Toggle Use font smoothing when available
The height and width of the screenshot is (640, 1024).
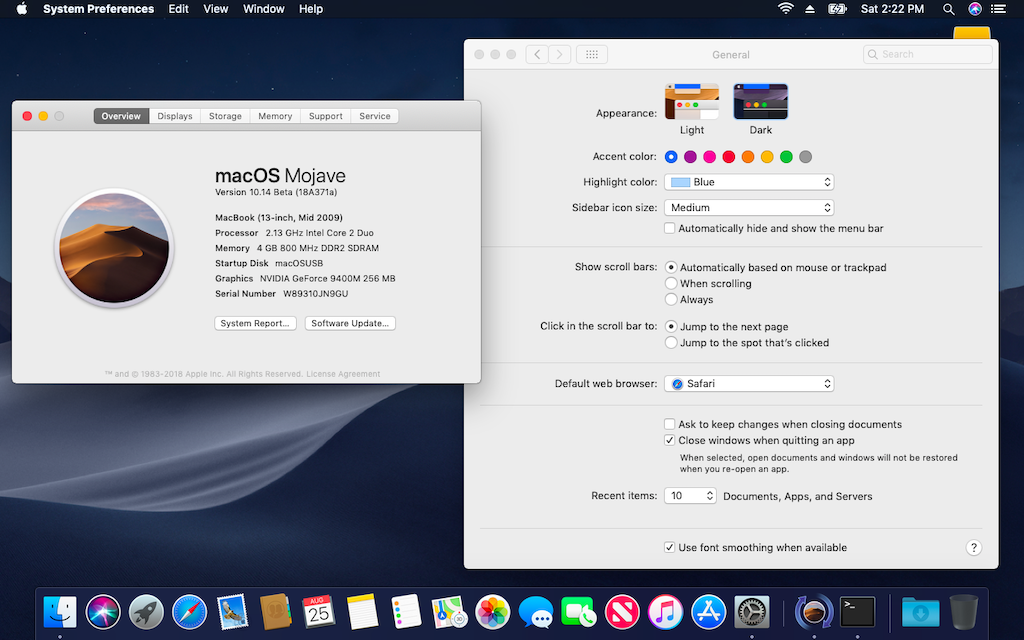coord(669,547)
